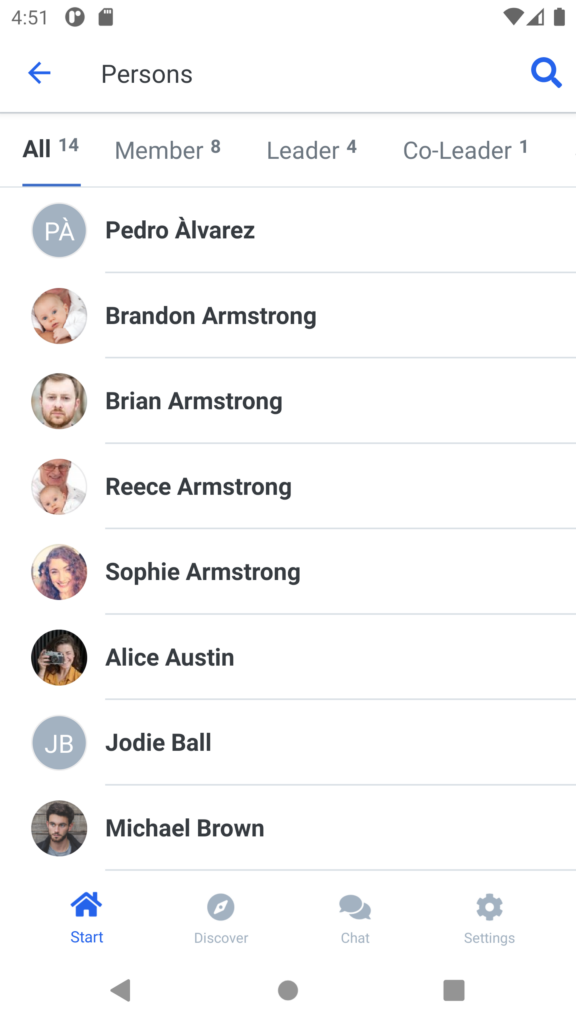Open Brandon Armstrong's profile photo
Viewport: 576px width, 1024px height.
59,316
